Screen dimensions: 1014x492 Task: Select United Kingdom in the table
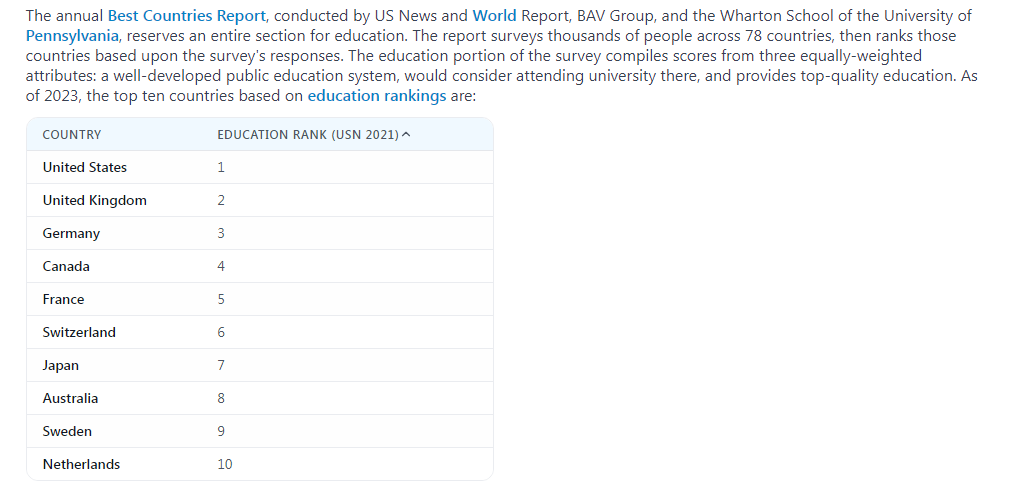tap(95, 200)
